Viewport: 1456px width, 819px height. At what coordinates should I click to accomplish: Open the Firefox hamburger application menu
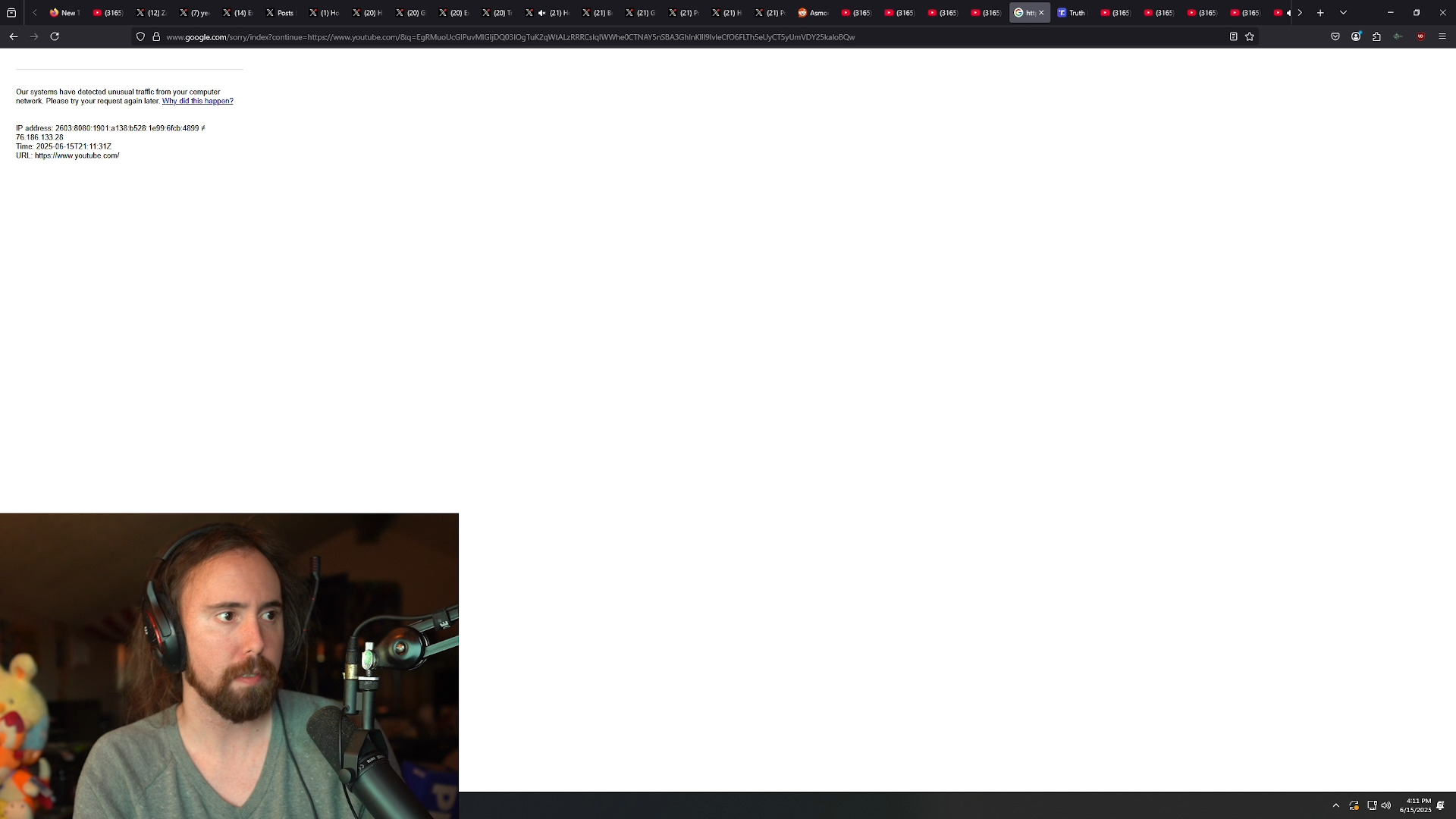click(1442, 36)
